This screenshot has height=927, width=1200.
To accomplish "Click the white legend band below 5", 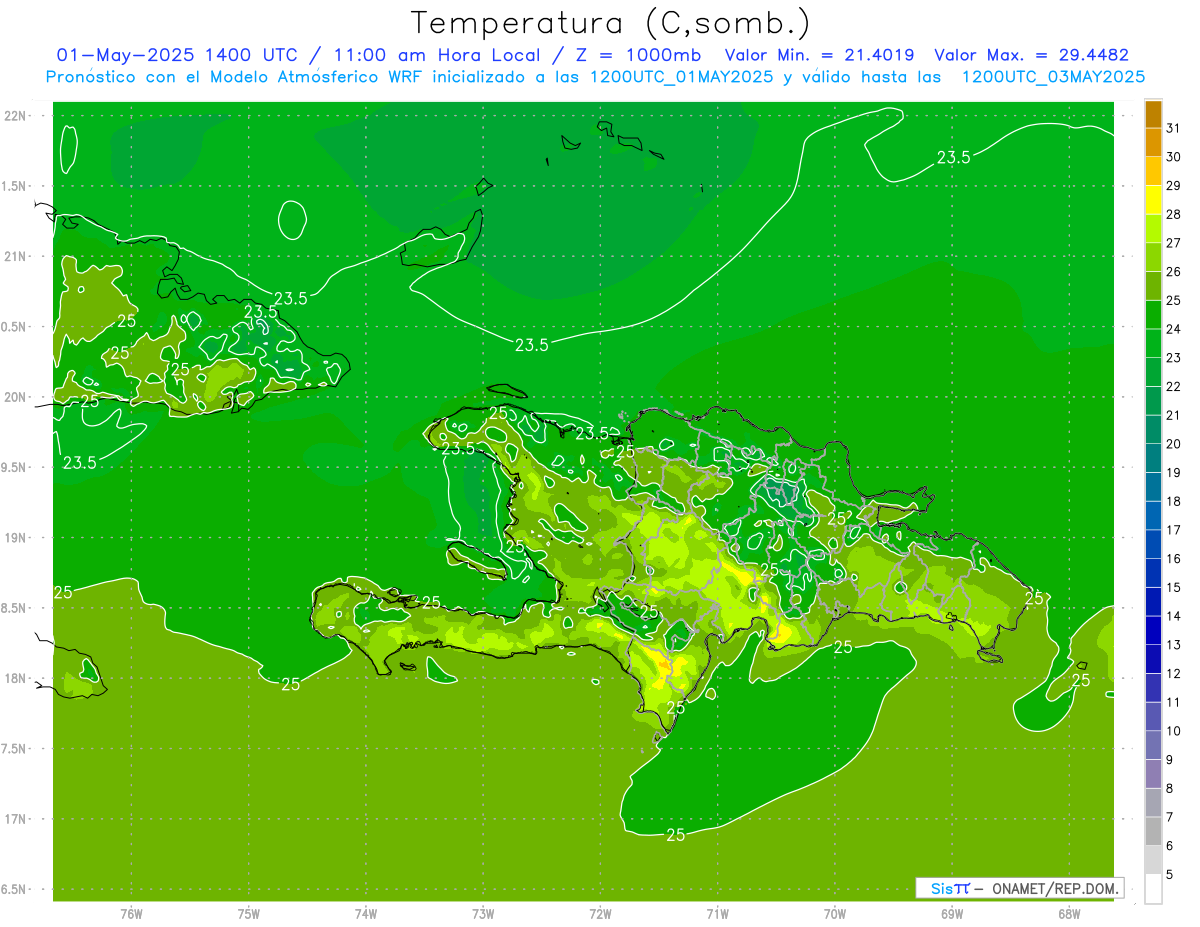I will tap(1153, 889).
